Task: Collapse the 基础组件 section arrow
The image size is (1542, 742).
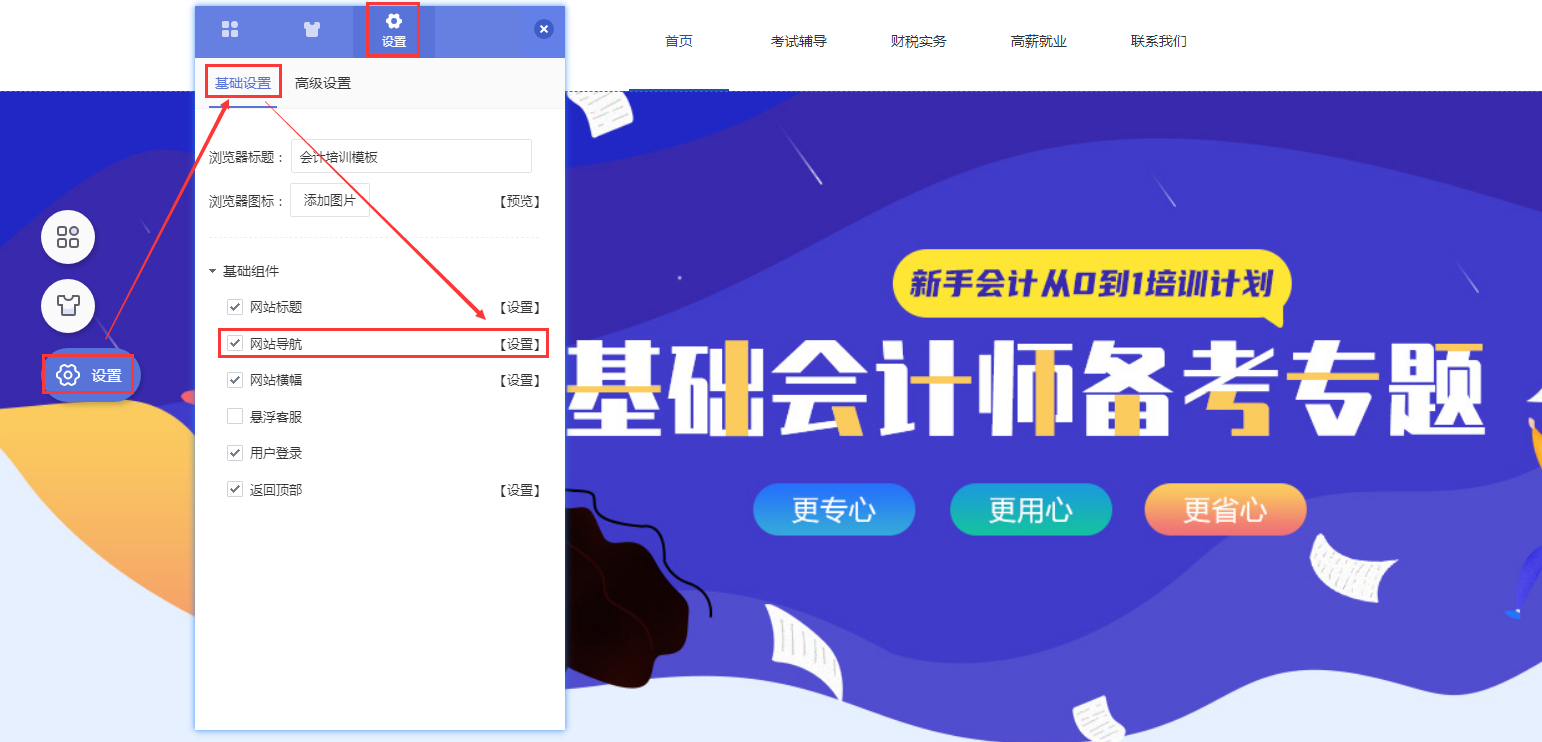Action: coord(212,271)
